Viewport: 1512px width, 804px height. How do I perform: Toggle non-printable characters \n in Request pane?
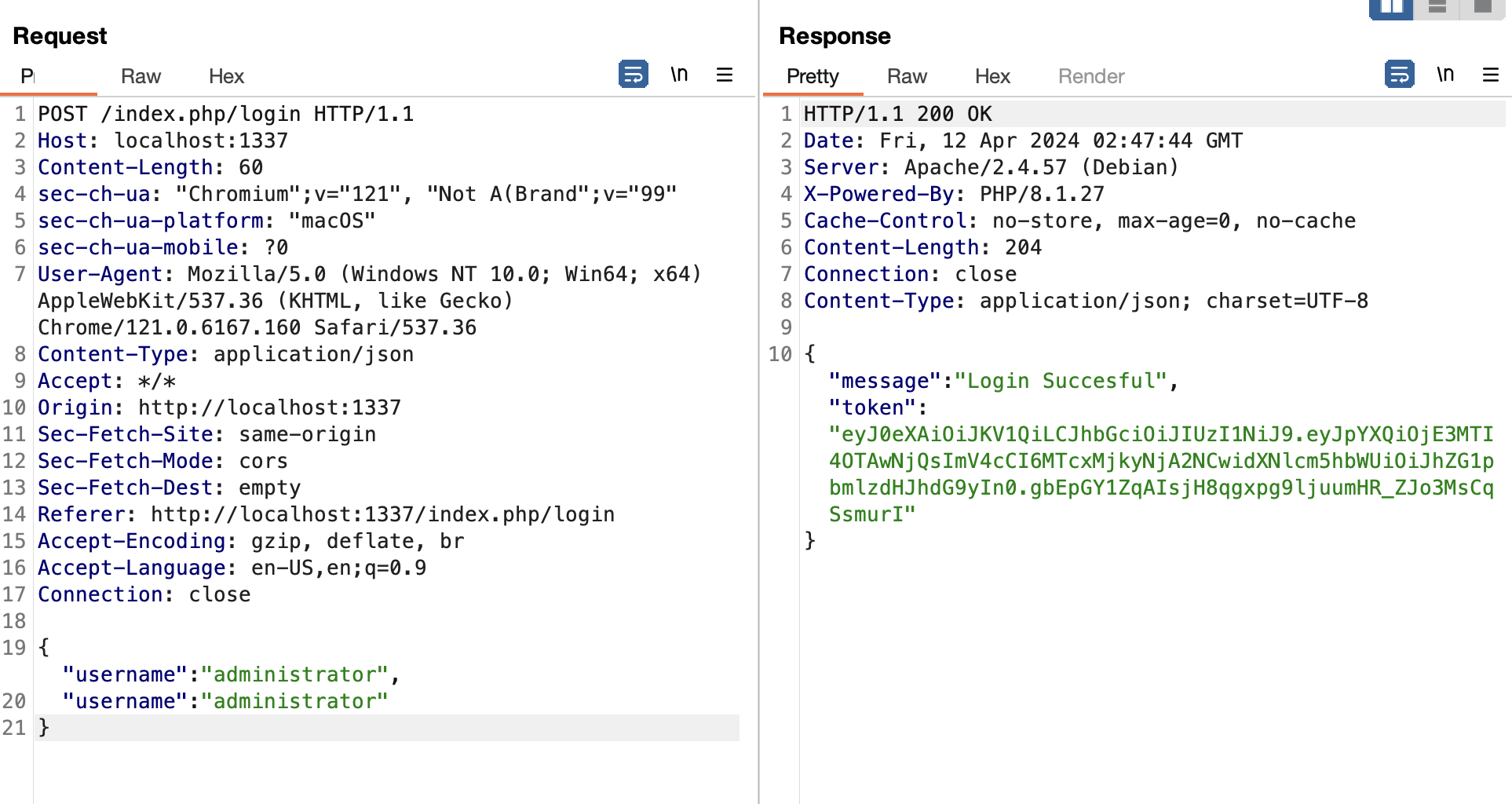click(x=679, y=75)
